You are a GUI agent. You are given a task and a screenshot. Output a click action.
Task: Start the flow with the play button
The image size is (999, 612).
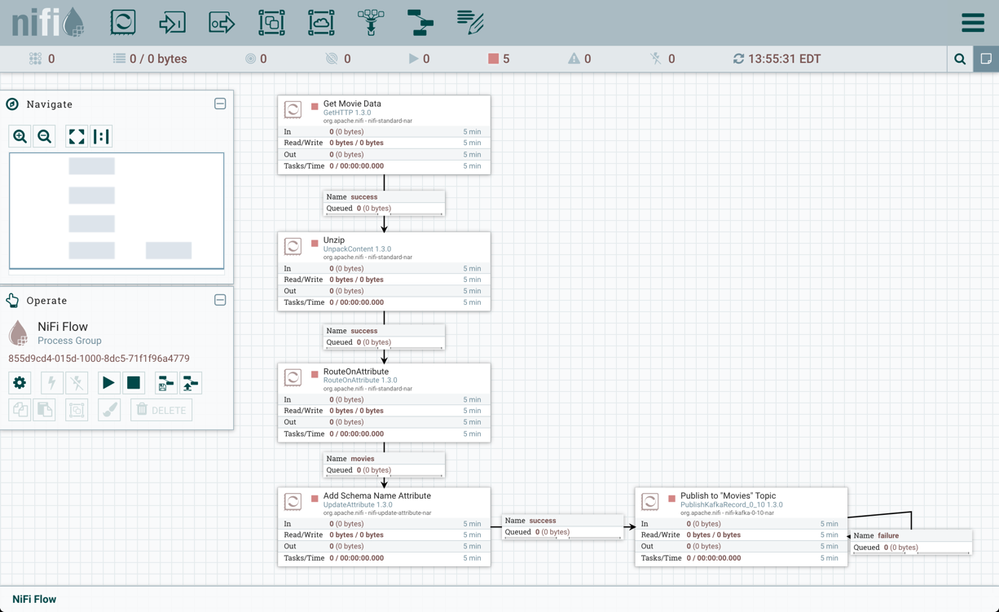tap(110, 382)
